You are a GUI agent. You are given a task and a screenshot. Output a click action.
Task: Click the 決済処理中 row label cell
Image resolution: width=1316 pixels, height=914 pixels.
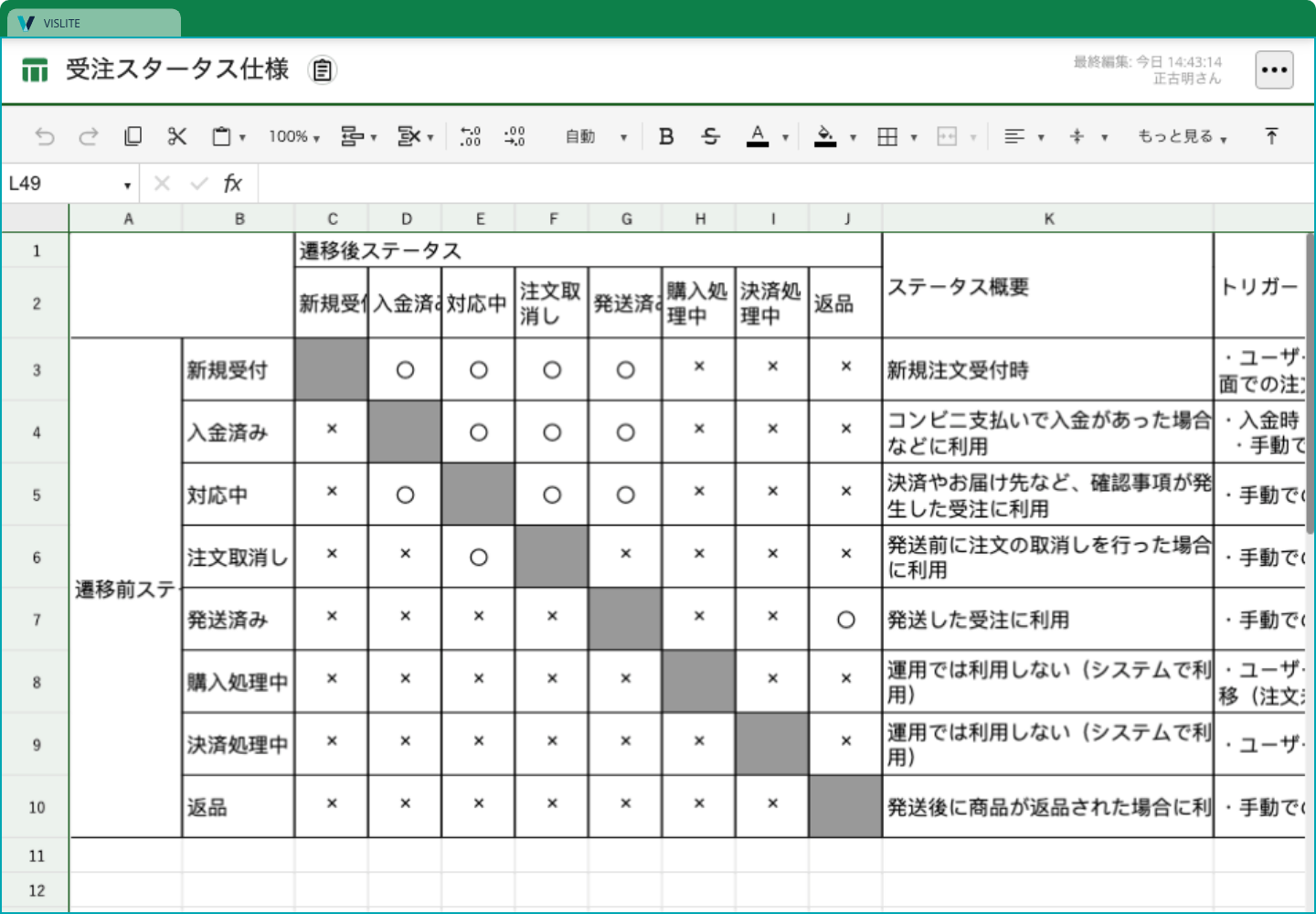[238, 745]
